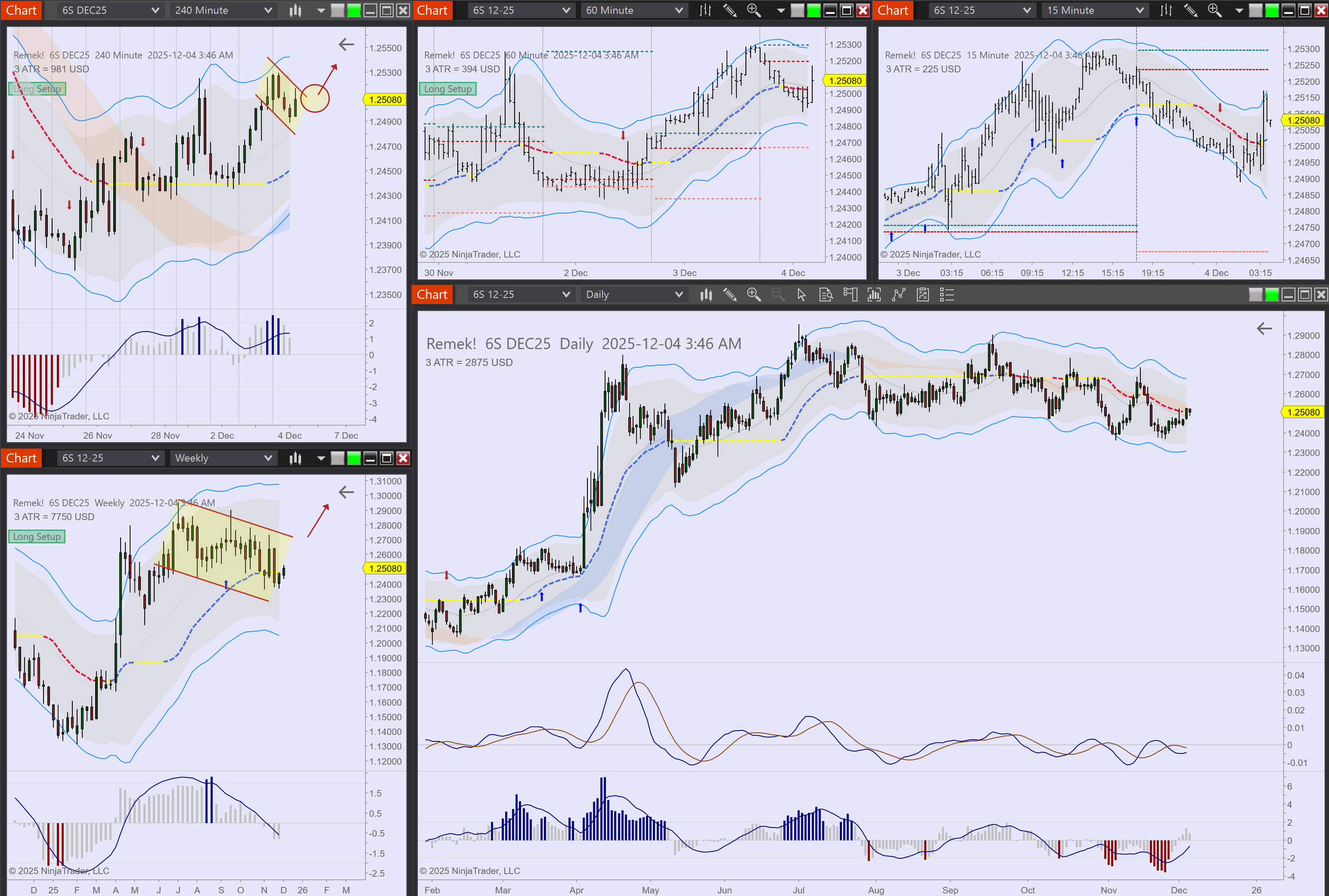The width and height of the screenshot is (1329, 896).
Task: Click Long Setup label in 60 Minute chart
Action: tap(448, 89)
